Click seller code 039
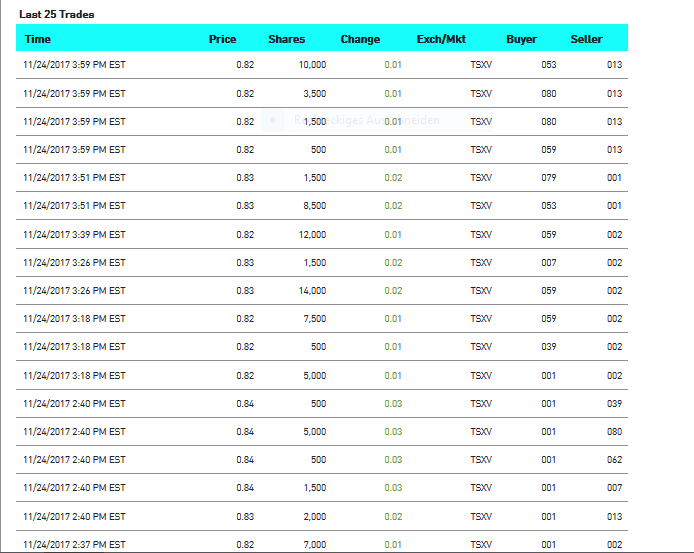This screenshot has width=694, height=553. click(x=614, y=404)
